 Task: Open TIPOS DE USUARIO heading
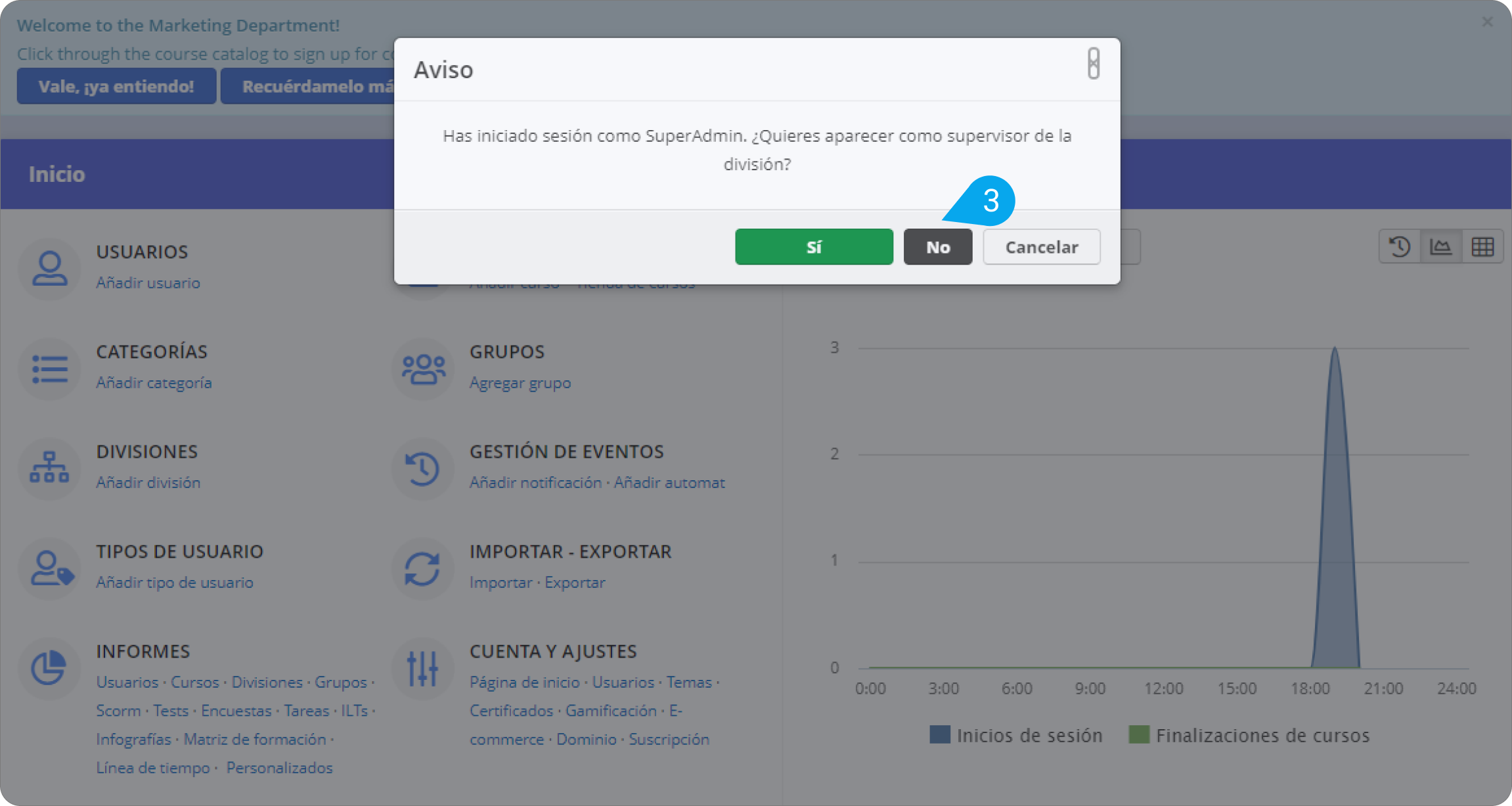tap(180, 551)
